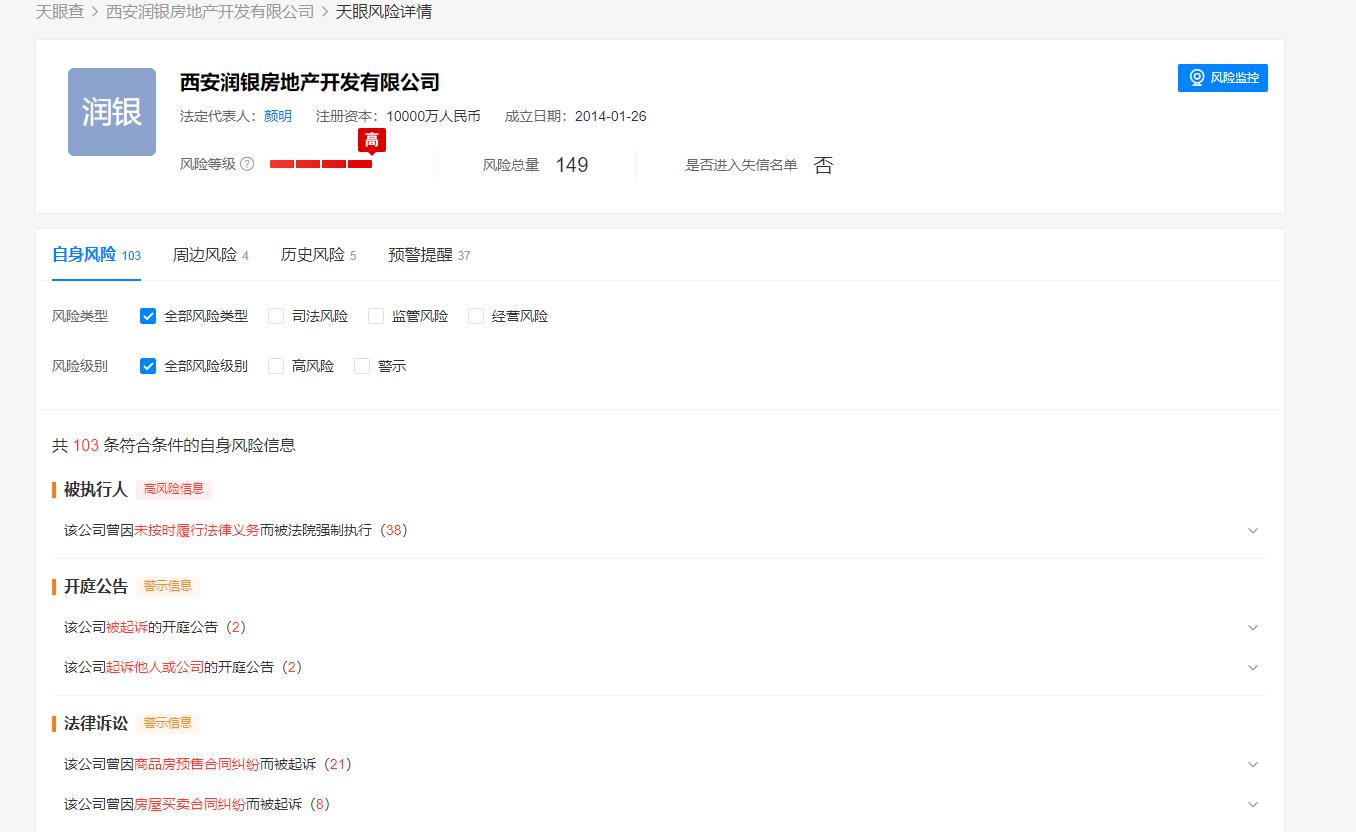Screen dimensions: 1356x832
Task: Open the 周边风险 tab
Action: tap(210, 255)
